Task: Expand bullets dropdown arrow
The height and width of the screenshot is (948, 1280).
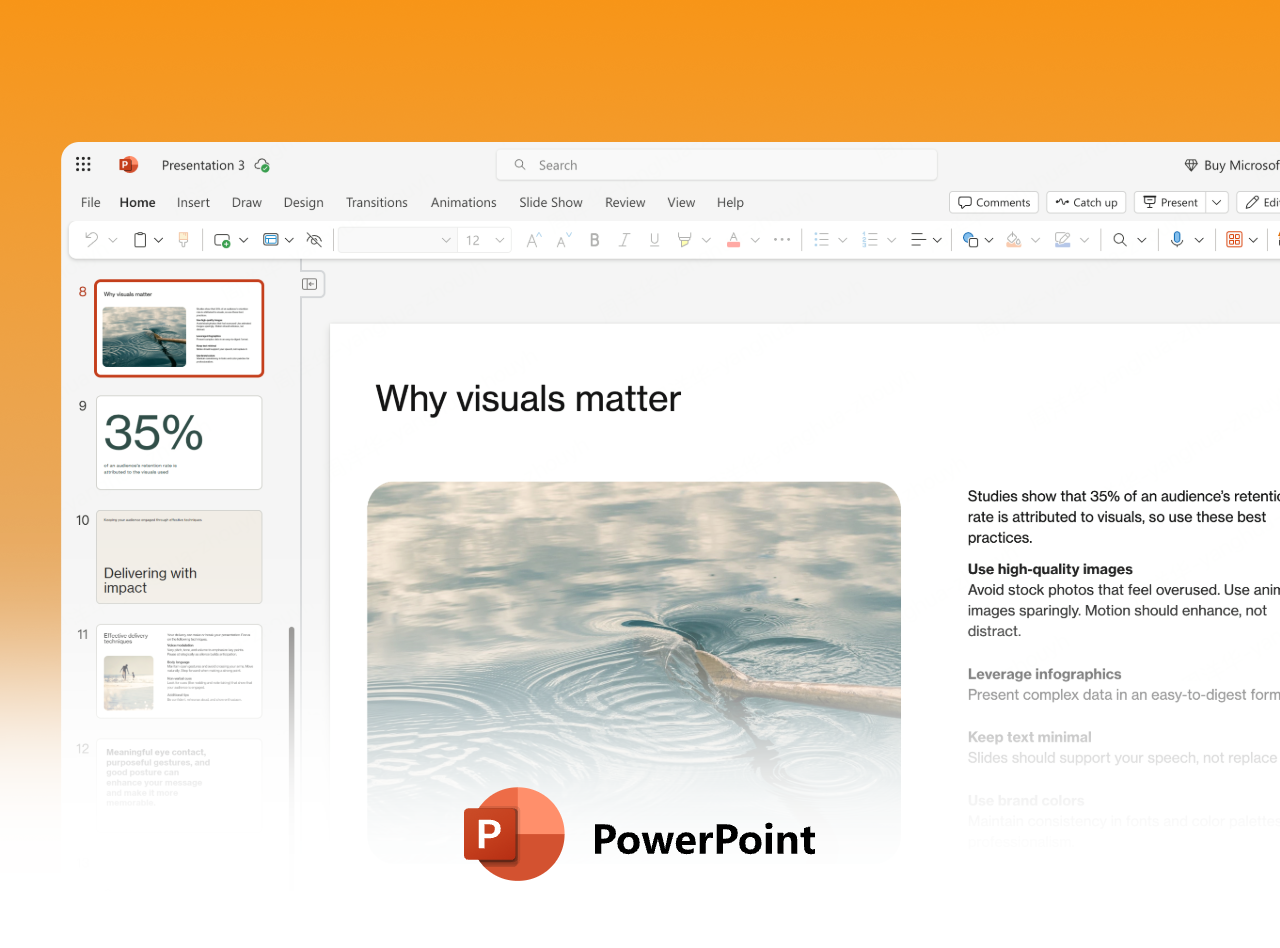Action: coord(842,240)
